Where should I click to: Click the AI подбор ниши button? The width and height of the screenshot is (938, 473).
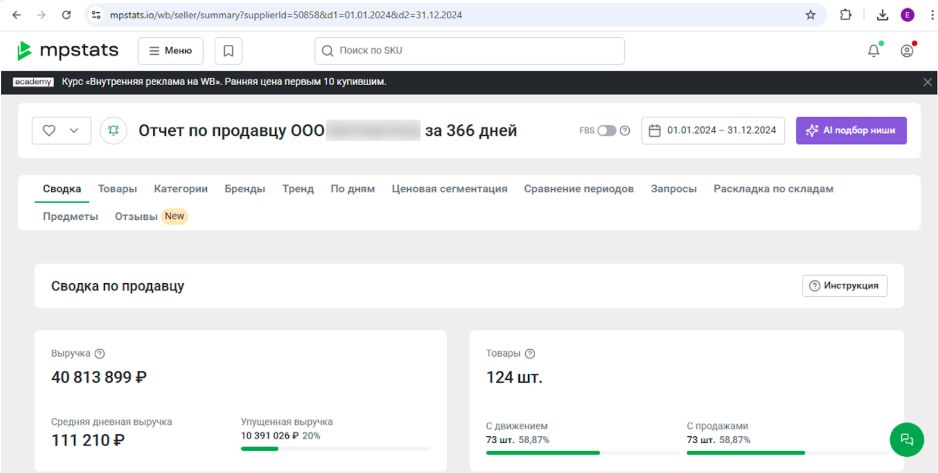point(851,131)
